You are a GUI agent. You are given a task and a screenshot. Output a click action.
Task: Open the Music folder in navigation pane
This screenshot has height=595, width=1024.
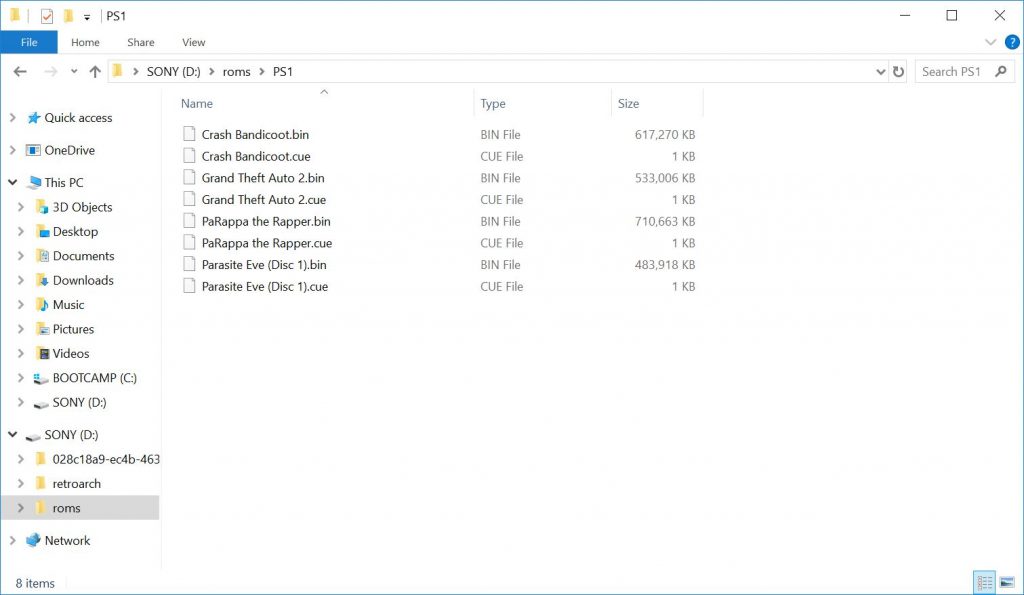click(x=69, y=304)
